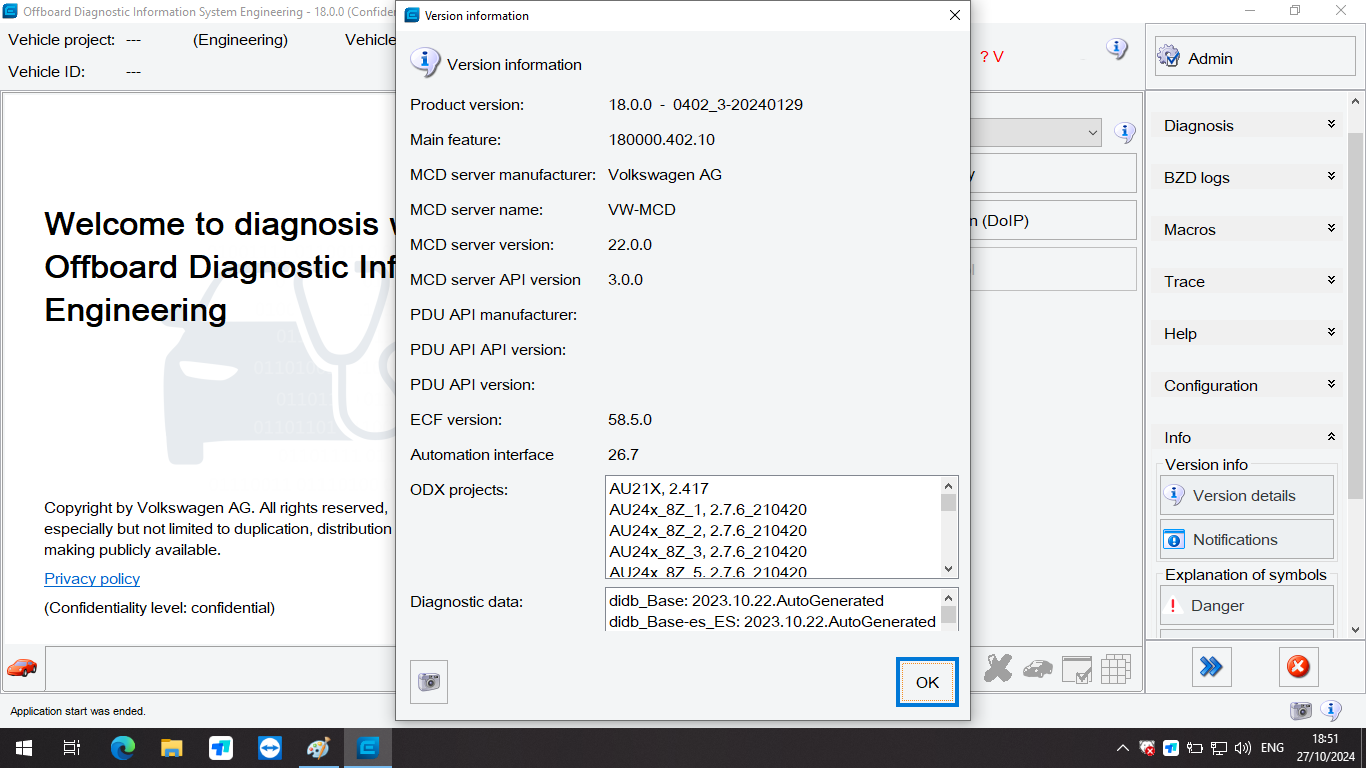1366x768 pixels.
Task: Open the Paint palette taskbar icon
Action: 318,748
